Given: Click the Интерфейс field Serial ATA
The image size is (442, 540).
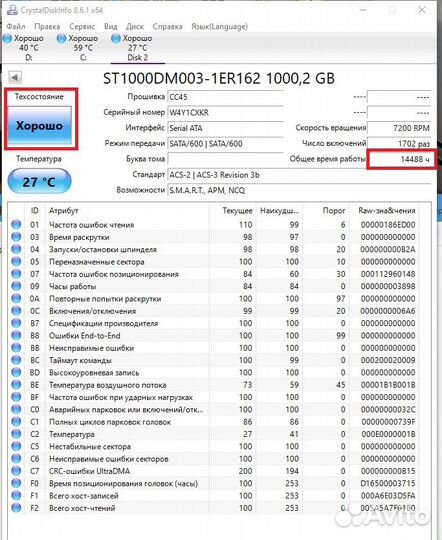Looking at the screenshot, I should (225, 128).
